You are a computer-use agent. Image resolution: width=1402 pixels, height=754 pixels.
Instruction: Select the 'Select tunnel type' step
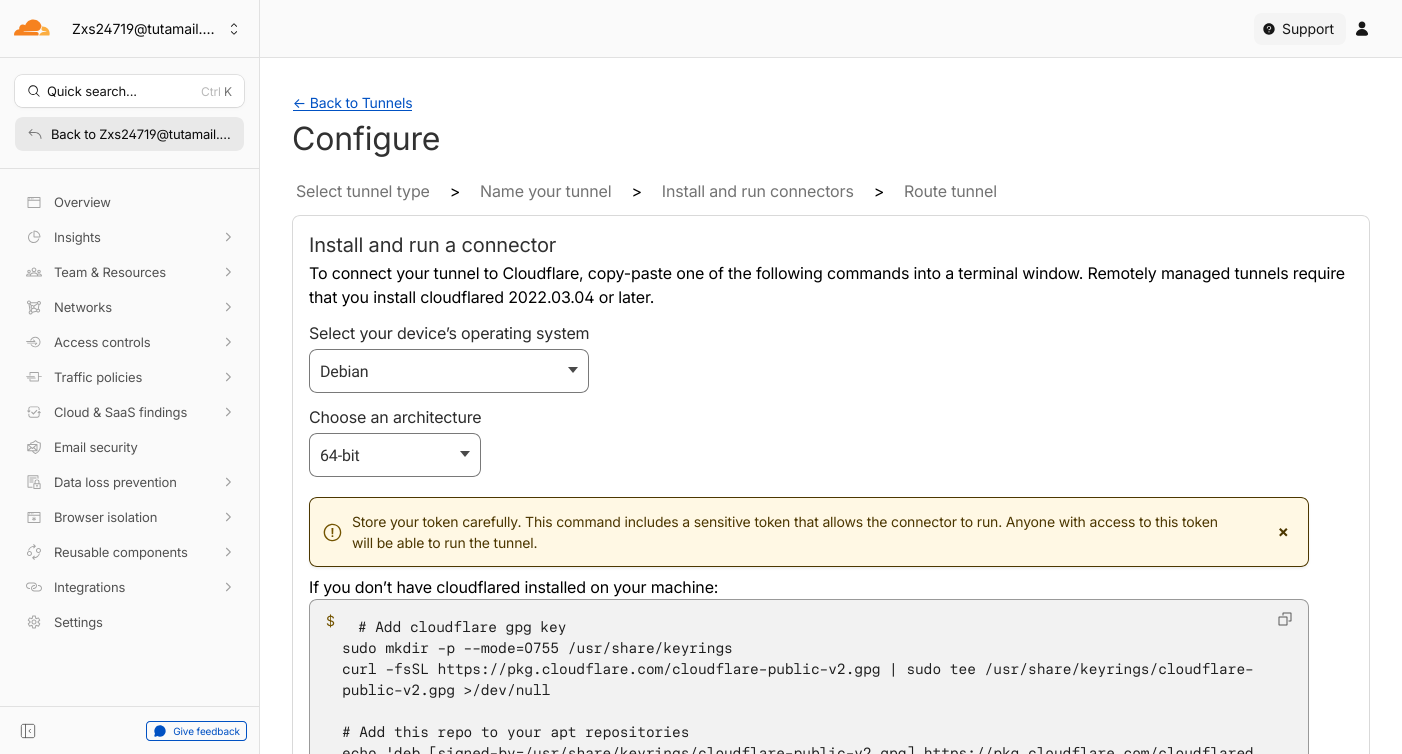click(363, 191)
